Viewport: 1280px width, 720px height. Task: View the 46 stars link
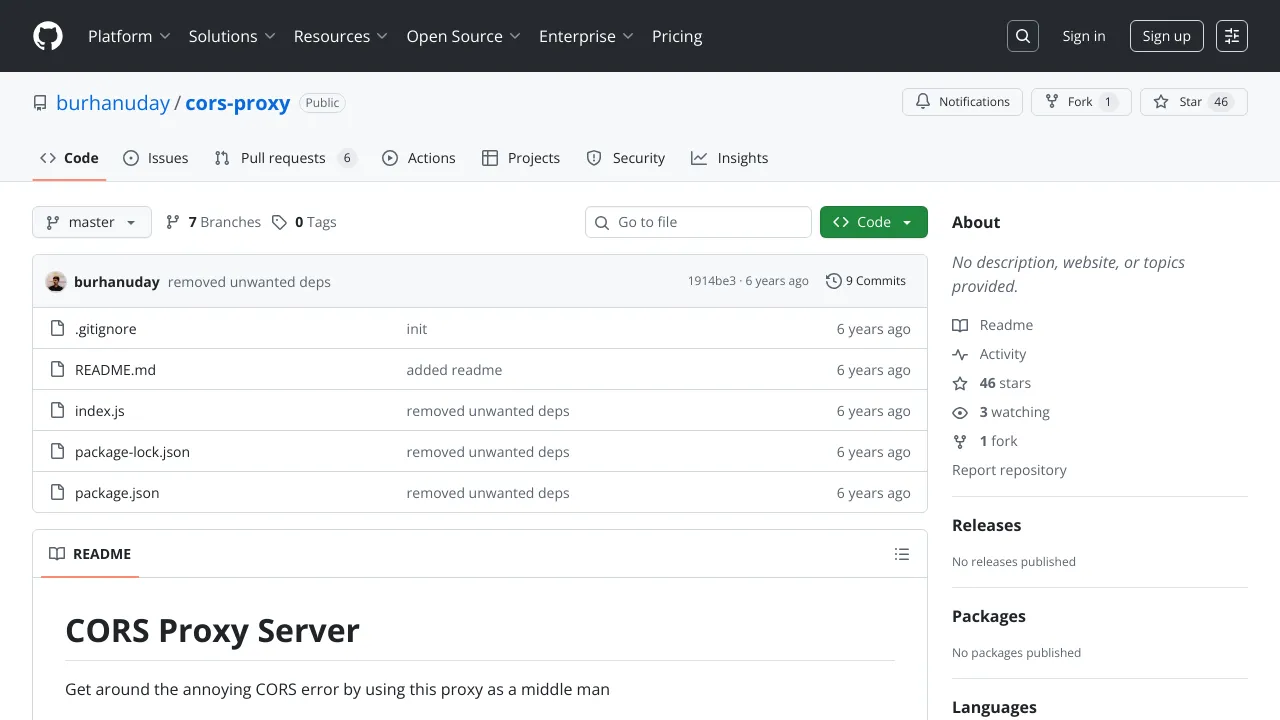(x=991, y=383)
